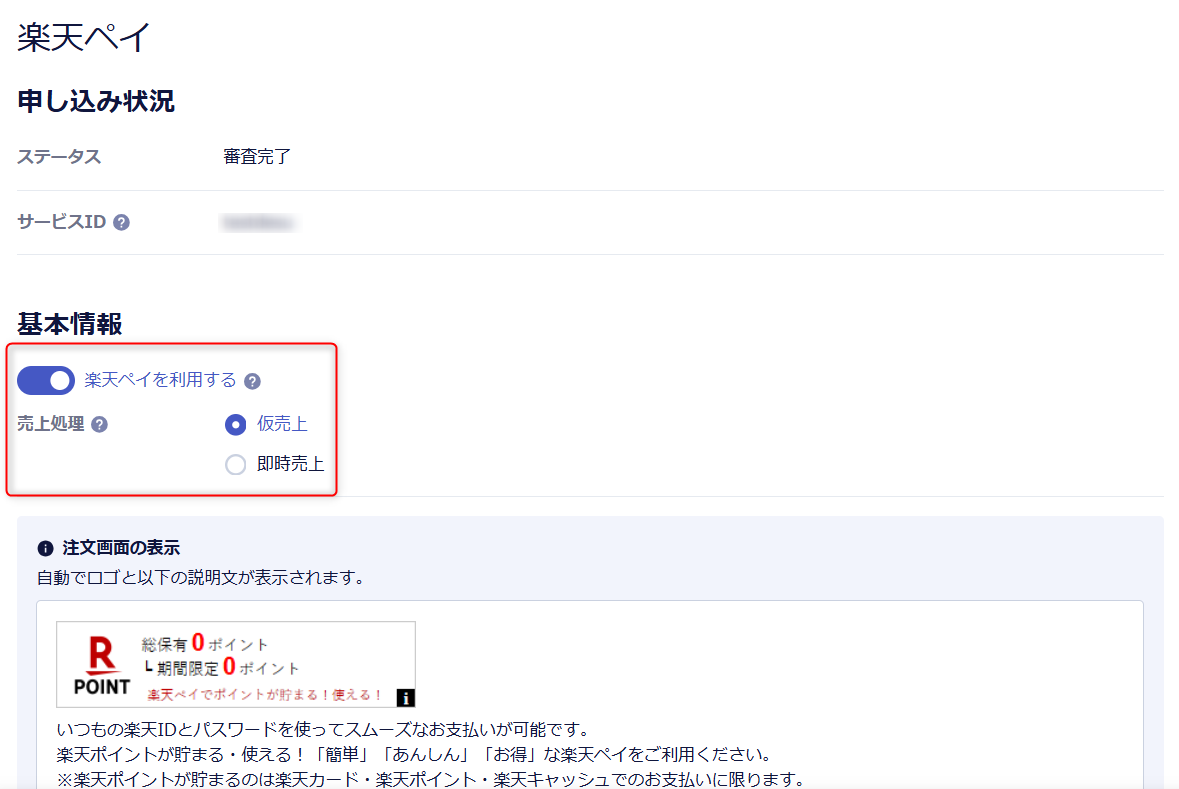Open the 売上処理 help tooltip icon
The height and width of the screenshot is (789, 1179).
(99, 425)
